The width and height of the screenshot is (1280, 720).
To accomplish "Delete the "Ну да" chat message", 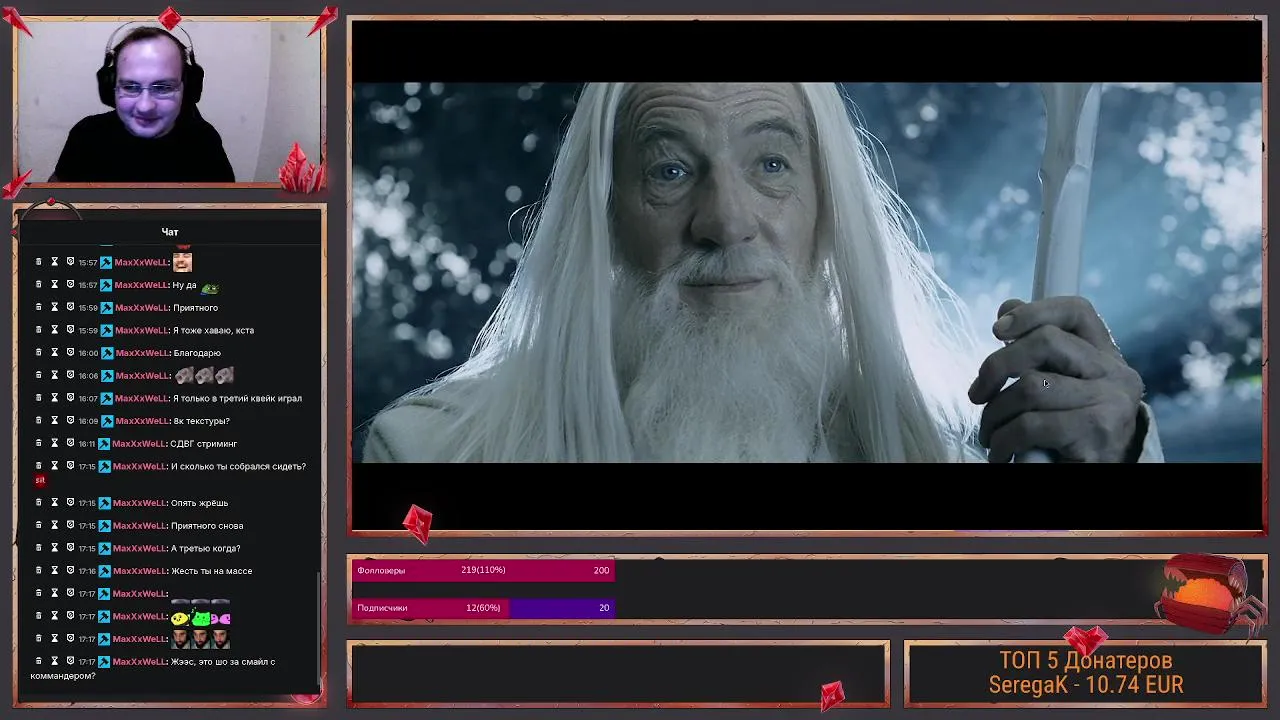I will (x=39, y=285).
